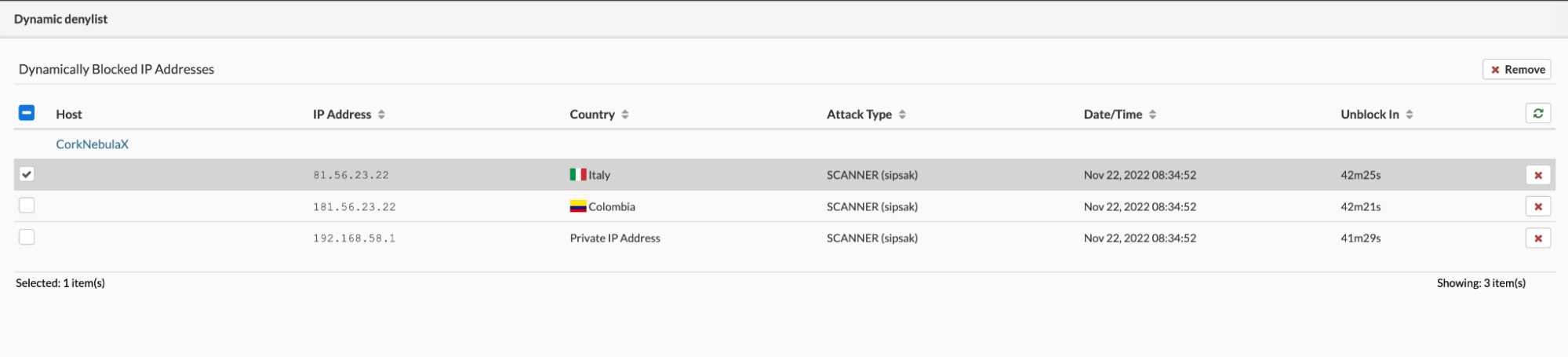The image size is (1568, 357).
Task: Click the Colombia flag icon
Action: 578,206
